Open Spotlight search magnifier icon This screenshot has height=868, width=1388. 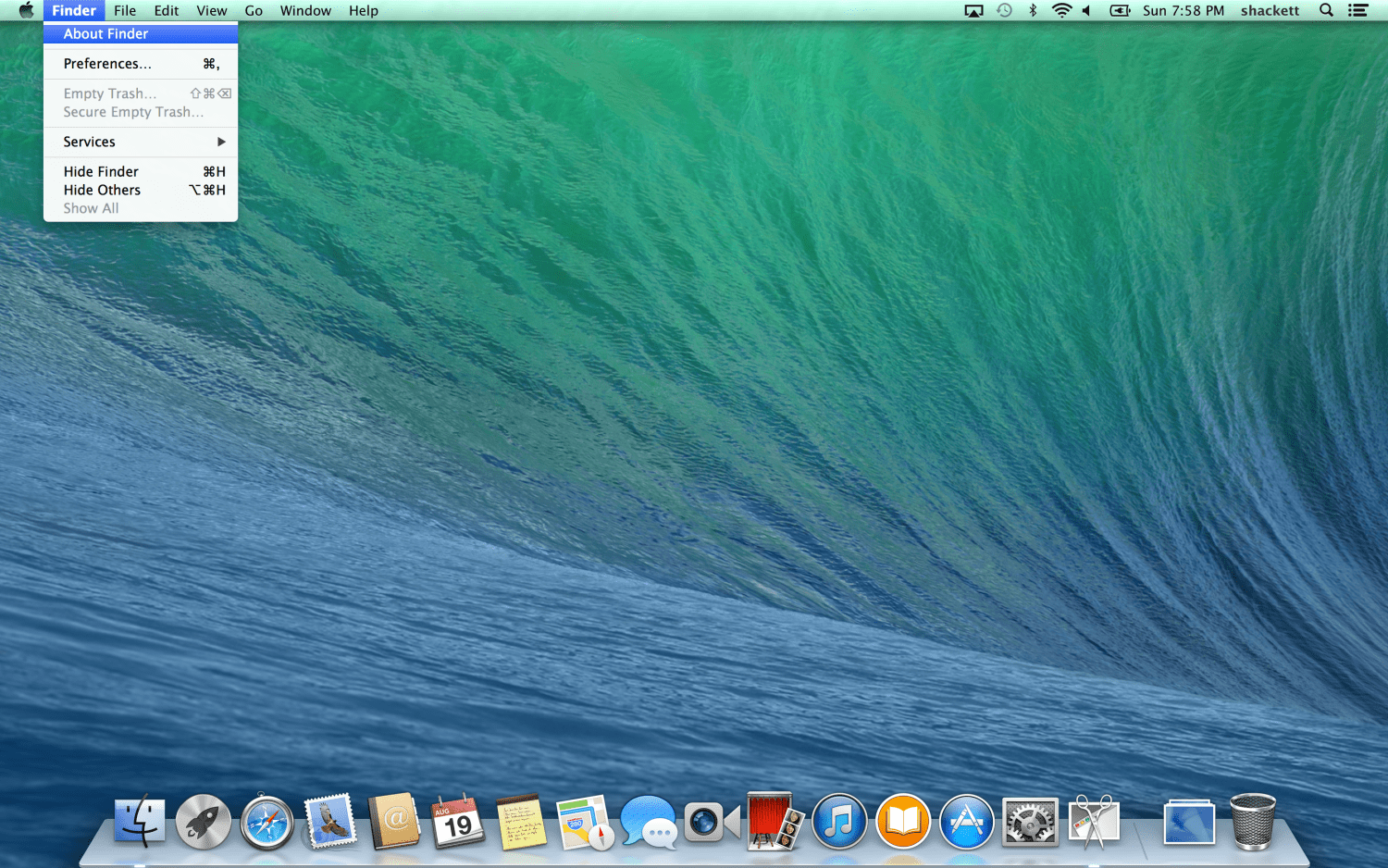pyautogui.click(x=1326, y=11)
